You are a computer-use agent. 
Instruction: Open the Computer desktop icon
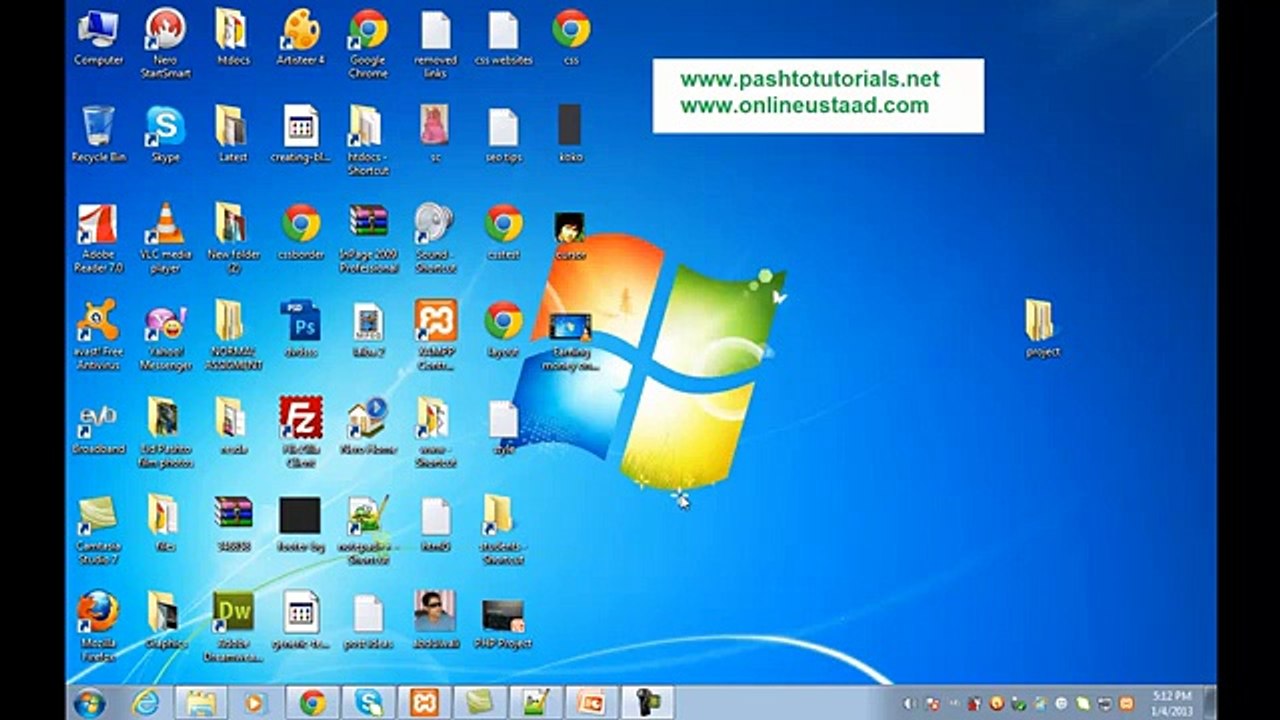point(98,38)
